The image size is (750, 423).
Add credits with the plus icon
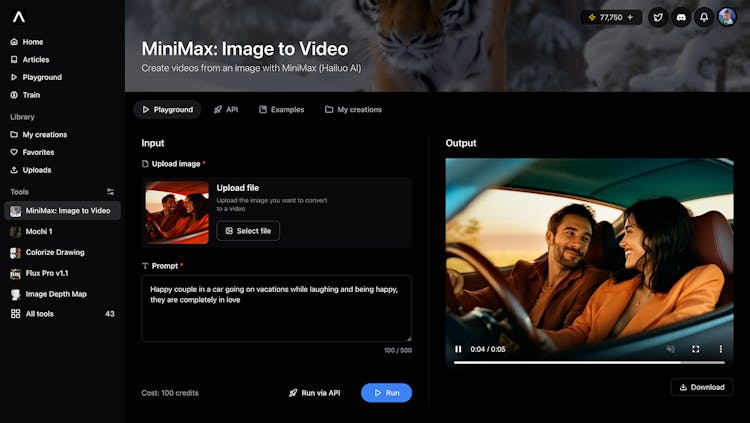[x=630, y=17]
